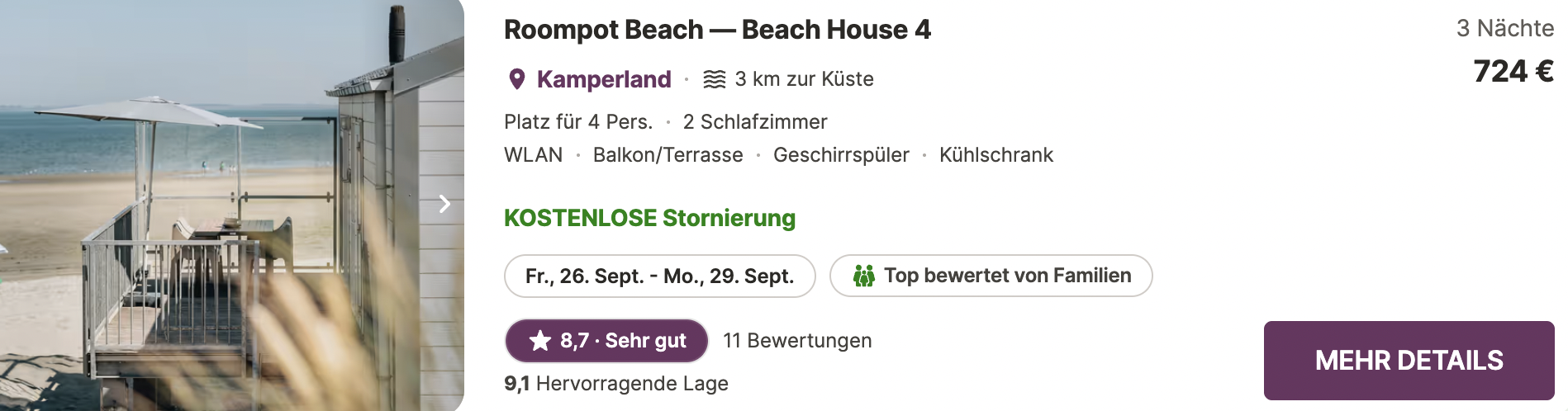
Task: Click the family icon in Top bewertet pill
Action: pyautogui.click(x=863, y=276)
